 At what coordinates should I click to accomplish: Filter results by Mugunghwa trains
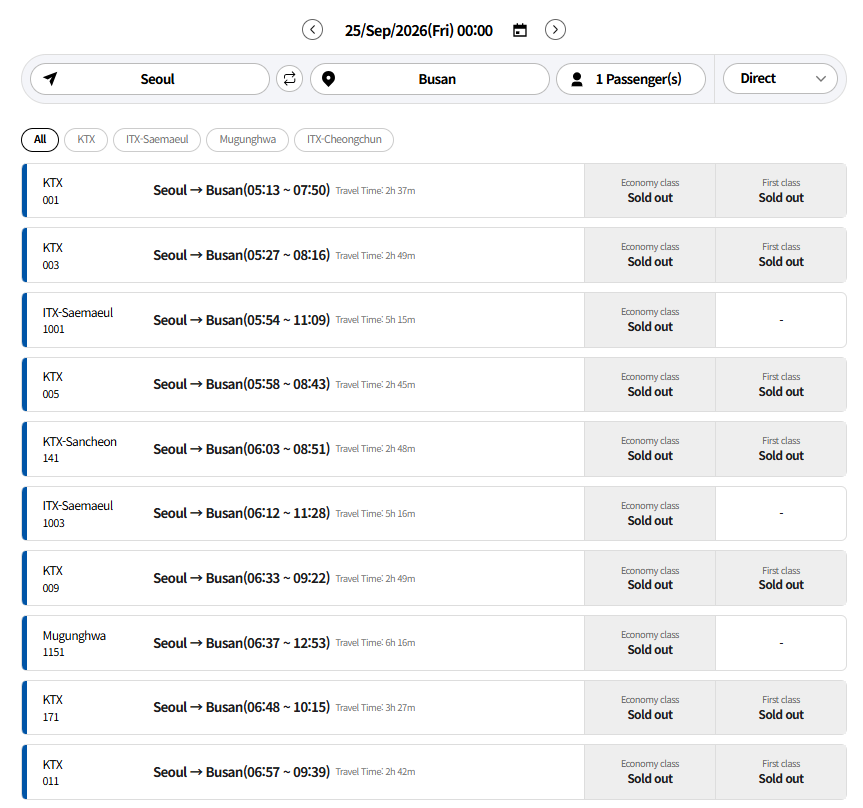point(248,139)
